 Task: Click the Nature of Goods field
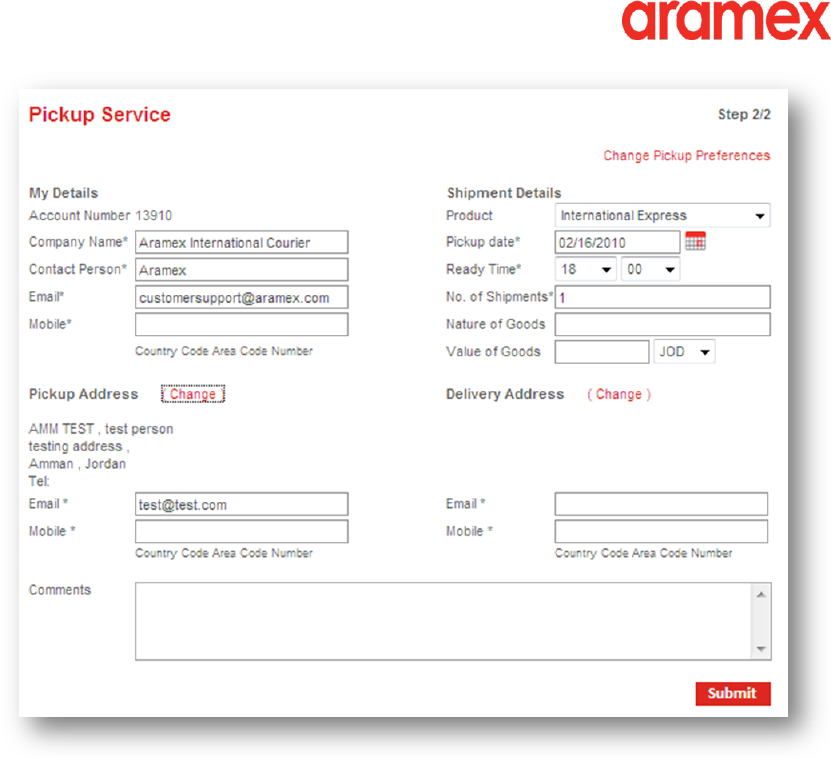point(662,324)
